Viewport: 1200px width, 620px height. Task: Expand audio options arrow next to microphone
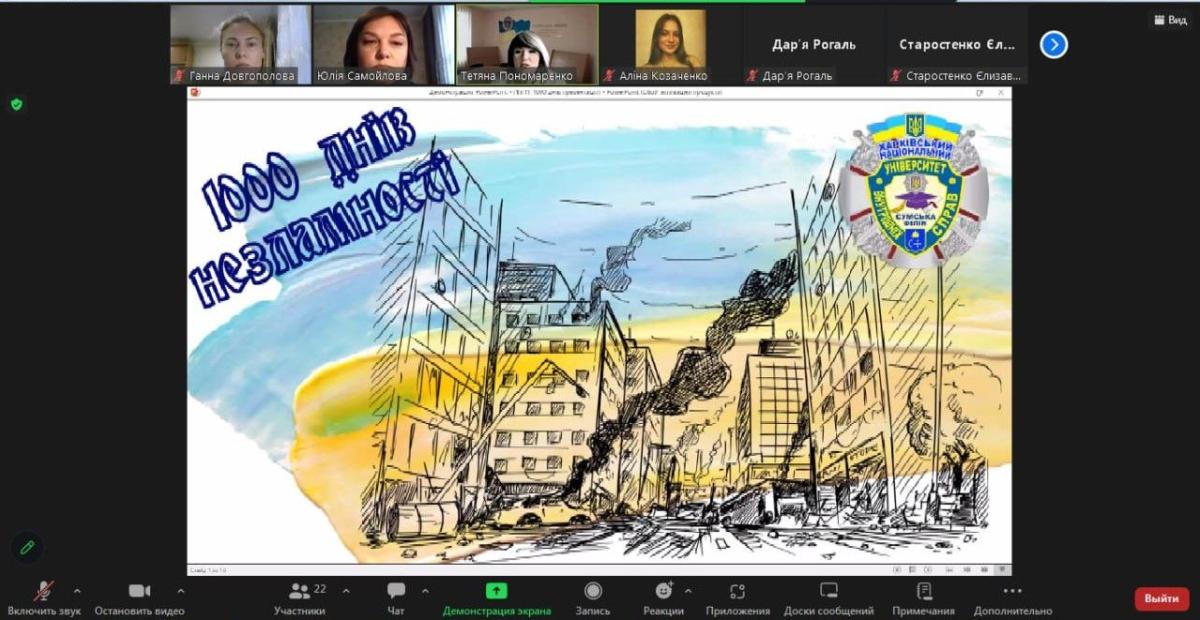coord(77,591)
